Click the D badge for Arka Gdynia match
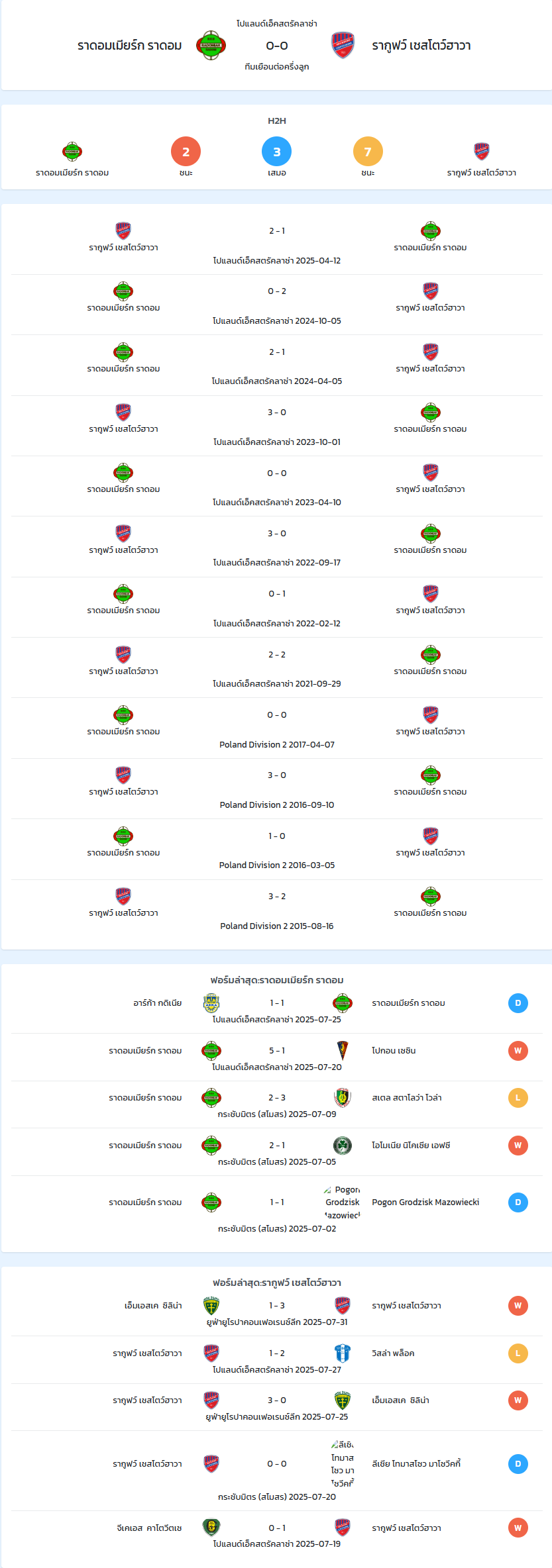 (518, 1003)
